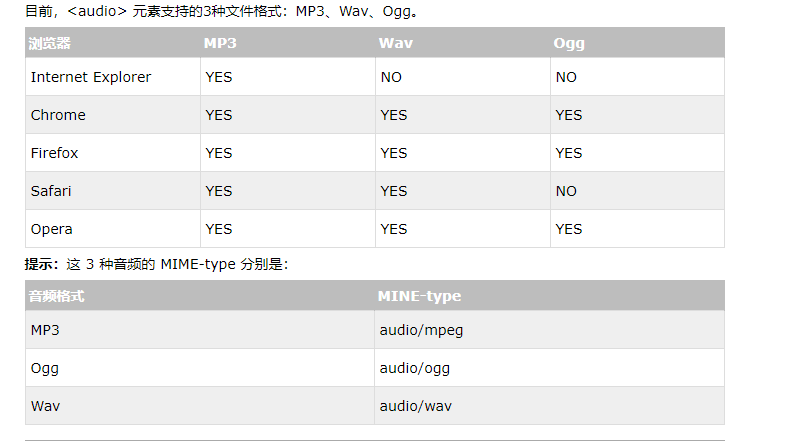This screenshot has width=809, height=446.
Task: Click the bold 提示 label
Action: [x=41, y=265]
